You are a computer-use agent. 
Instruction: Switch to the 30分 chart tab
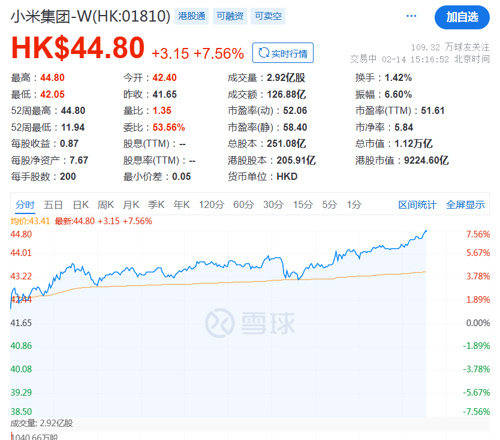coord(273,205)
